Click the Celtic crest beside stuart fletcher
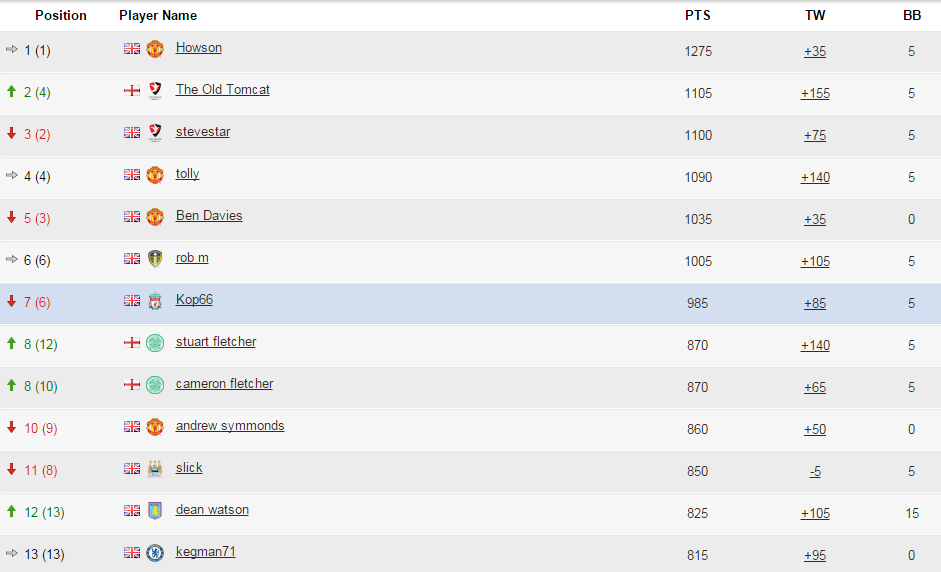Image resolution: width=941 pixels, height=572 pixels. (155, 343)
